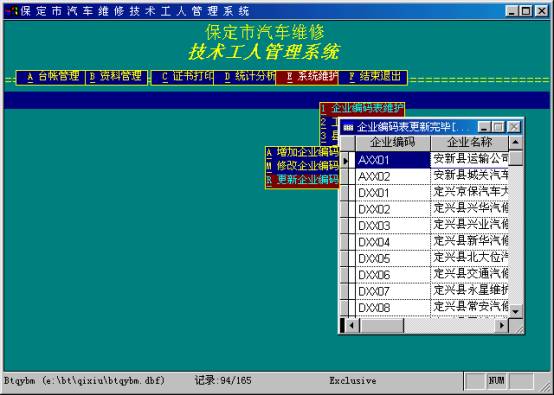
Task: Click the 企业编码 column header
Action: pos(393,143)
